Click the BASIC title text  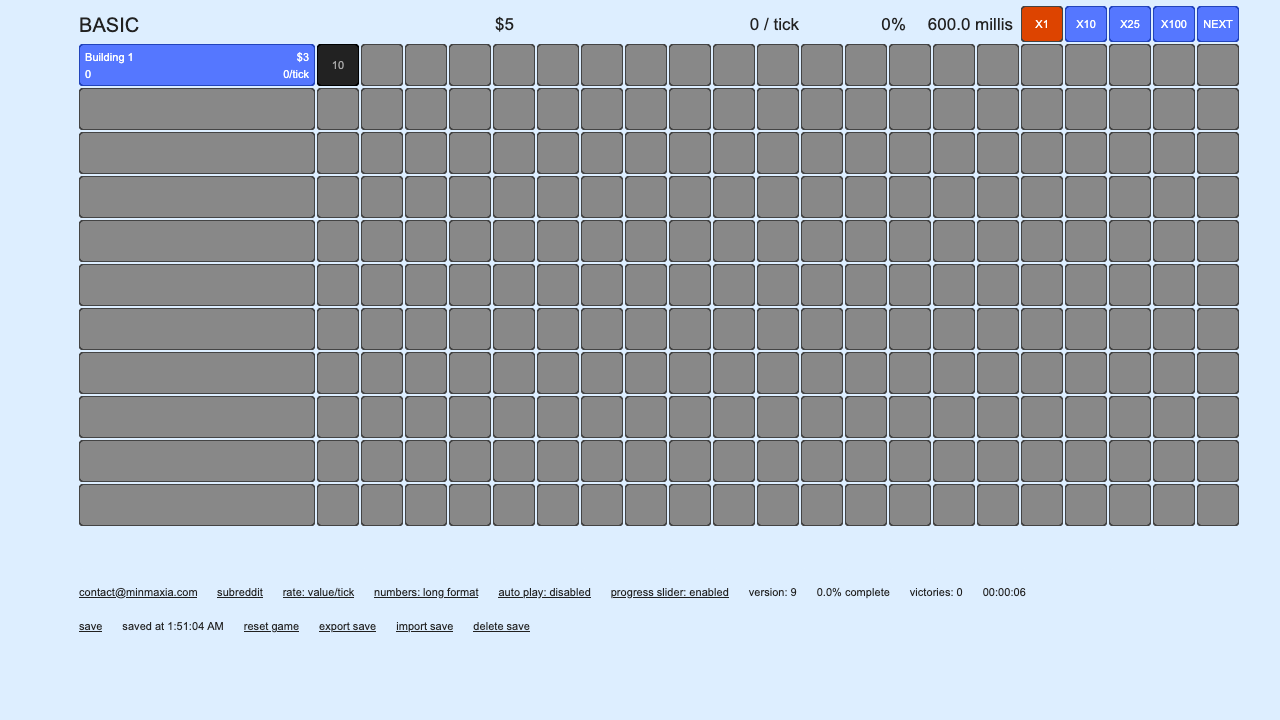[x=109, y=25]
